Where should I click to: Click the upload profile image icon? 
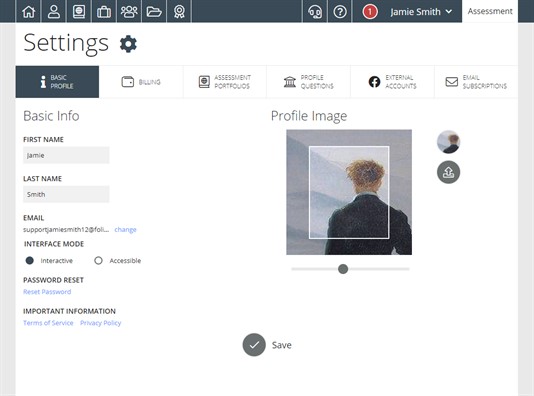[449, 172]
